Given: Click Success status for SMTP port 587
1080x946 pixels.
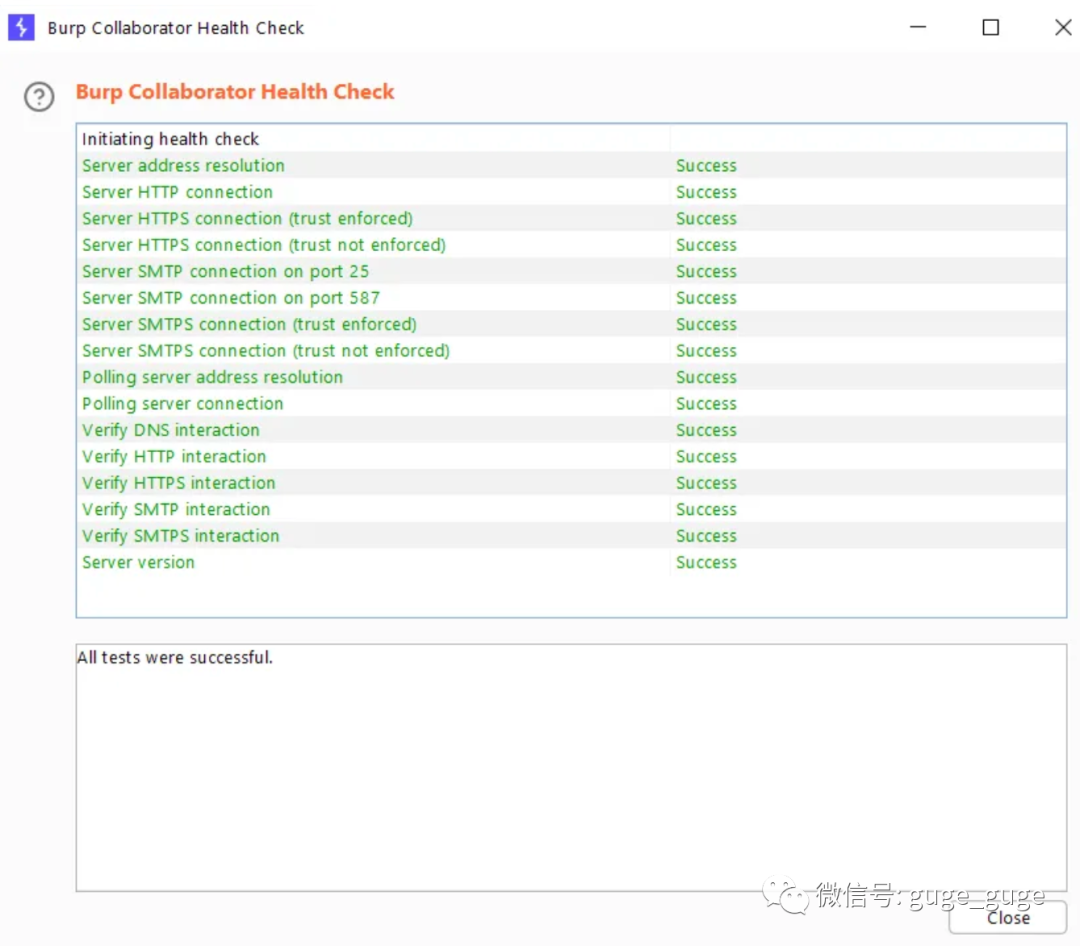Looking at the screenshot, I should (x=706, y=298).
